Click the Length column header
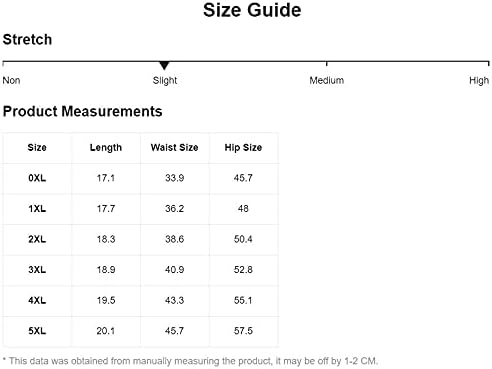The image size is (492, 369). coord(106,148)
